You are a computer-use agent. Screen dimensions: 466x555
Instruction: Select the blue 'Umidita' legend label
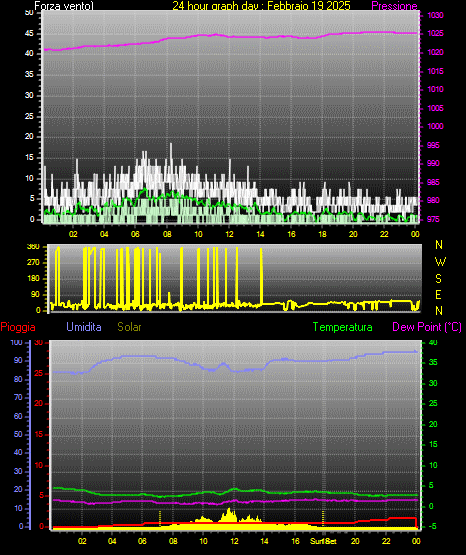tap(84, 327)
